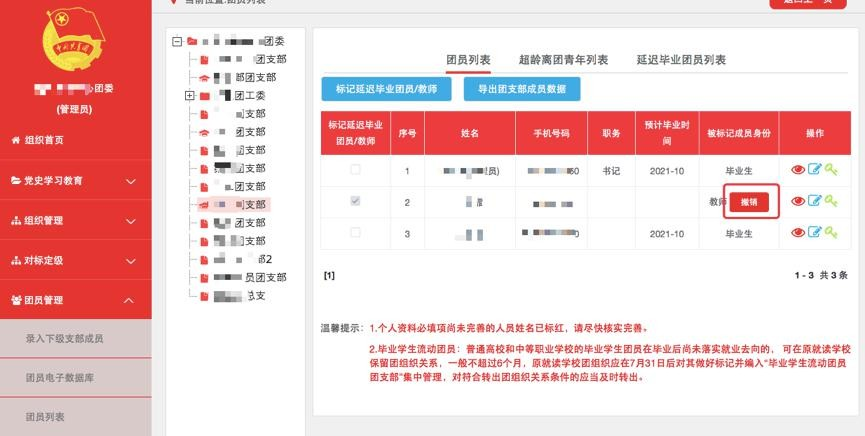Click the hierarchy icon beside 组织管理
This screenshot has width=865, height=436.
click(15, 221)
